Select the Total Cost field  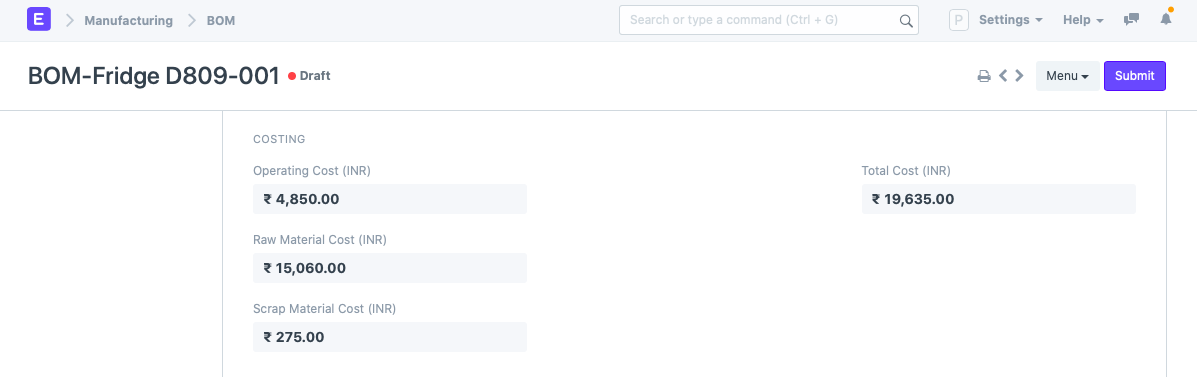click(x=999, y=199)
